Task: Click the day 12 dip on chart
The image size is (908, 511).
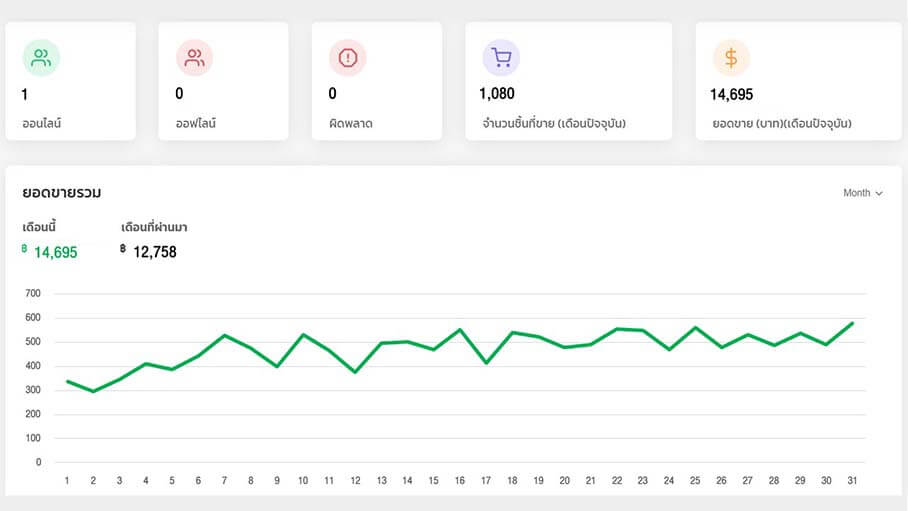Action: tap(355, 372)
